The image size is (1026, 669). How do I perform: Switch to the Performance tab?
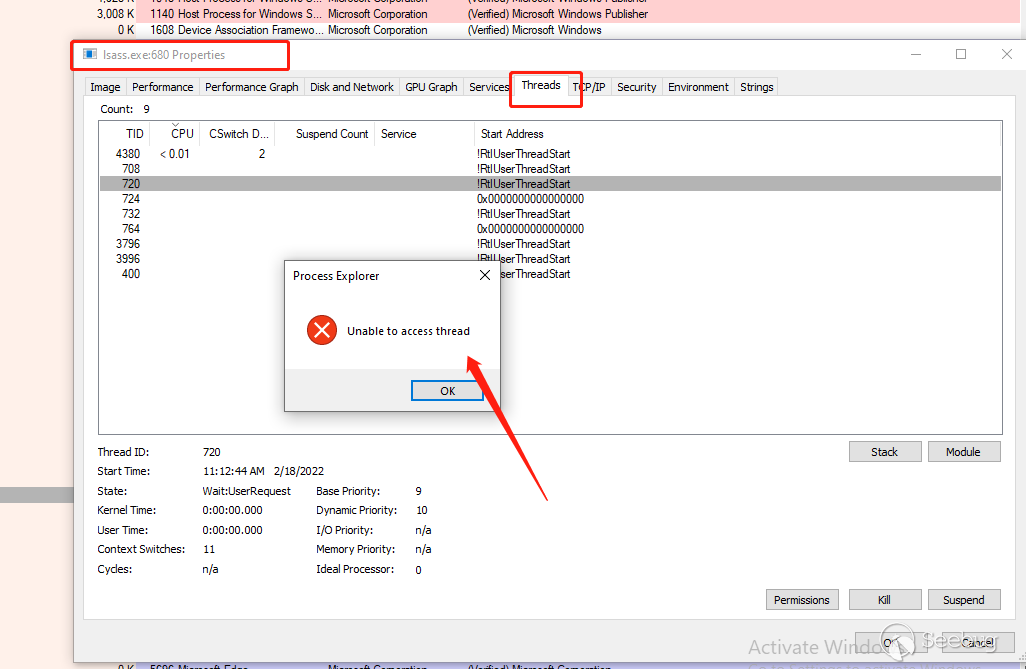point(162,87)
